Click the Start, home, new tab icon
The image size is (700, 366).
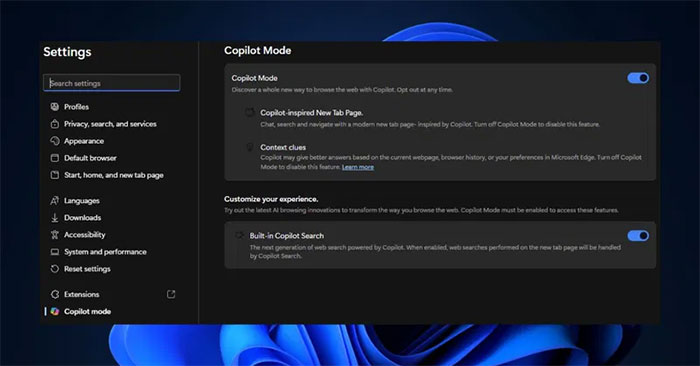click(x=54, y=175)
